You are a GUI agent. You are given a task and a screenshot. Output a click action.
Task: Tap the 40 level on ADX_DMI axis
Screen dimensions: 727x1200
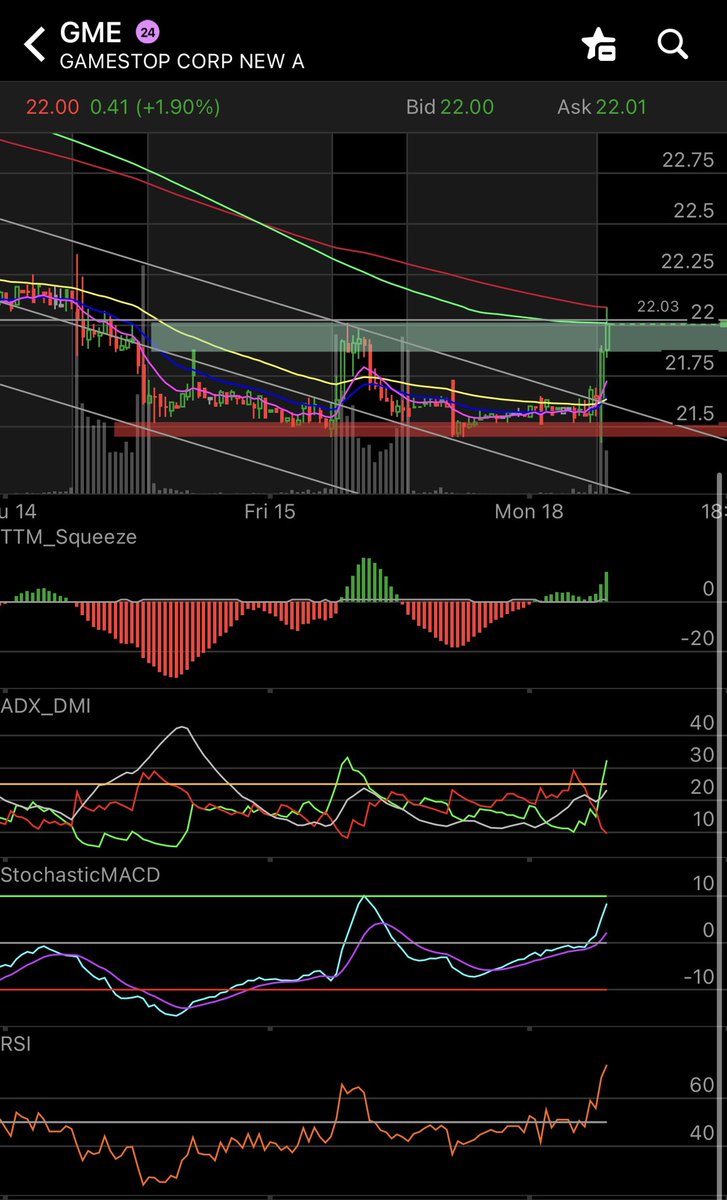702,723
